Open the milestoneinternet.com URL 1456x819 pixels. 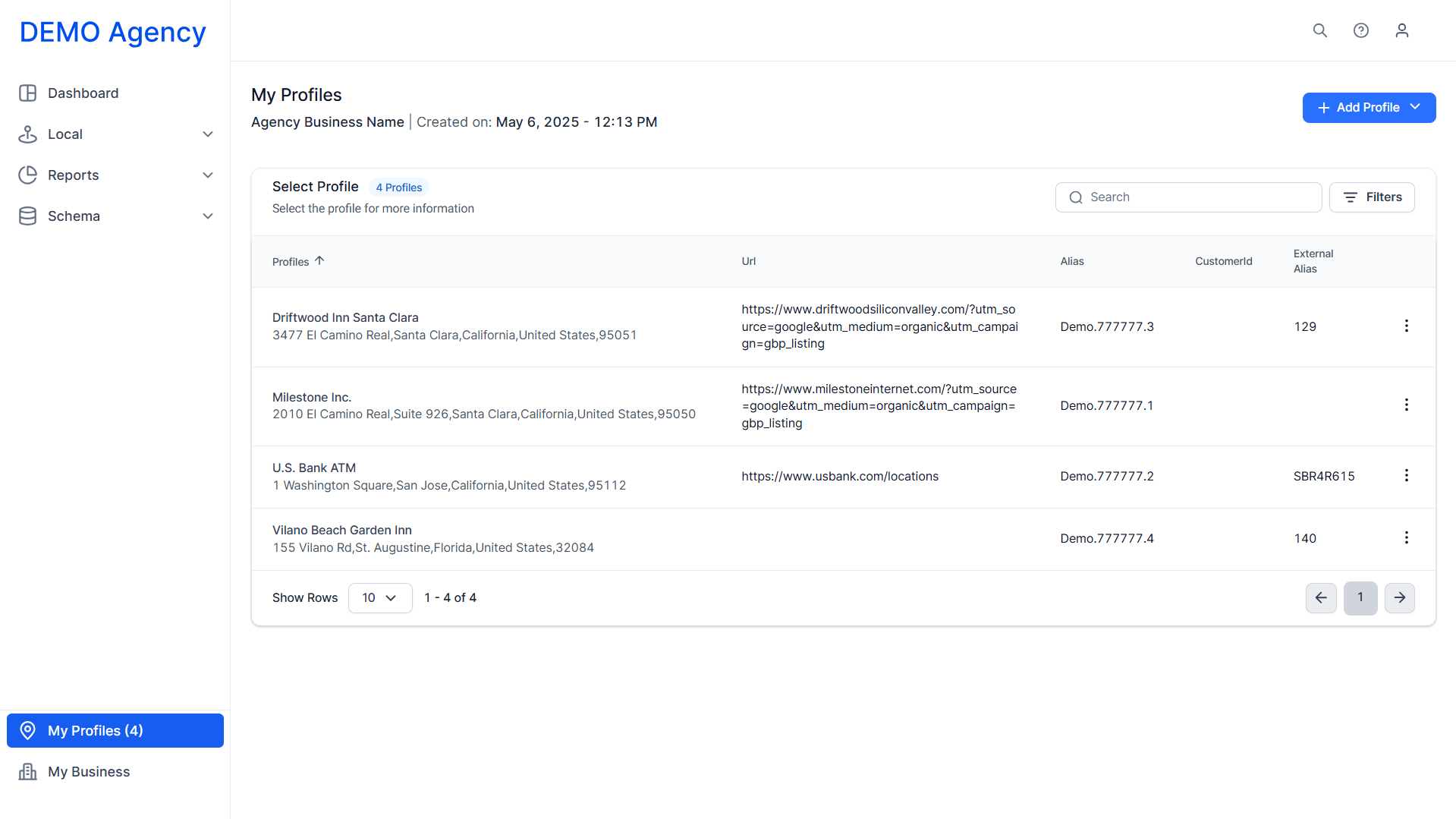pyautogui.click(x=879, y=406)
